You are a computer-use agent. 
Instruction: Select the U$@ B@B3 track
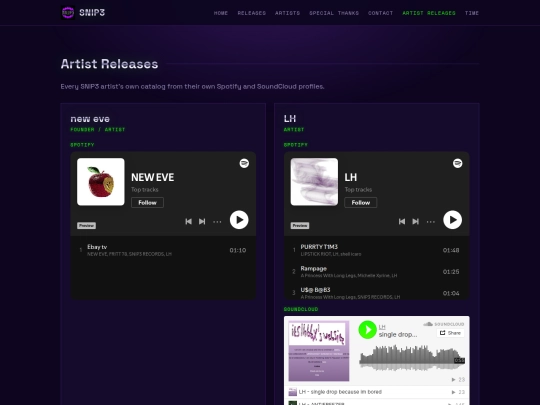point(376,293)
